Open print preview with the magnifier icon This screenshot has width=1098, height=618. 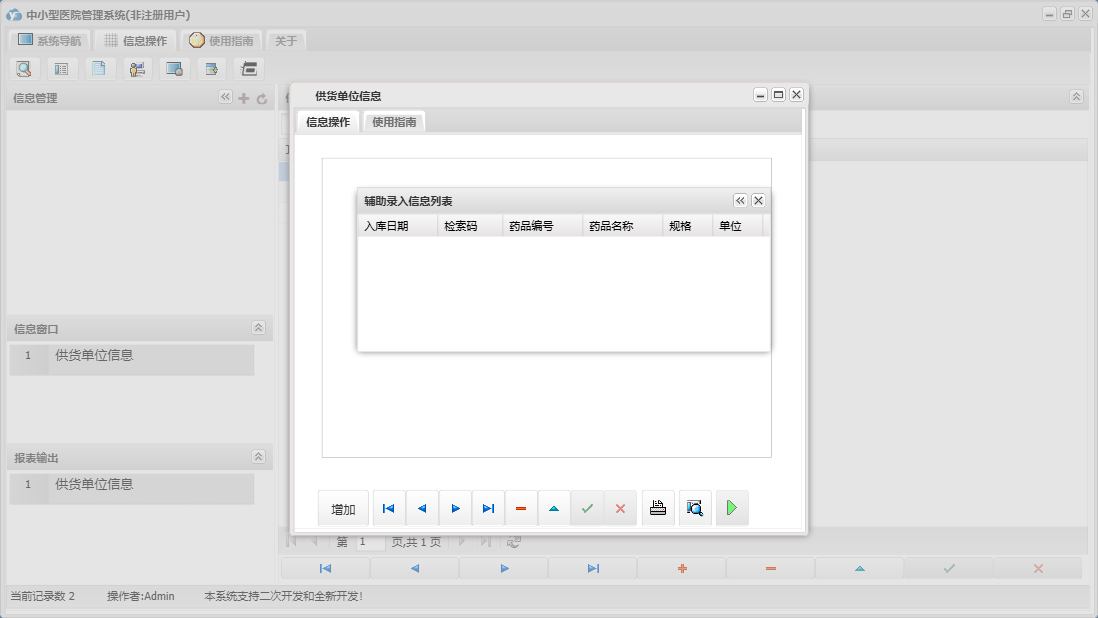(695, 508)
